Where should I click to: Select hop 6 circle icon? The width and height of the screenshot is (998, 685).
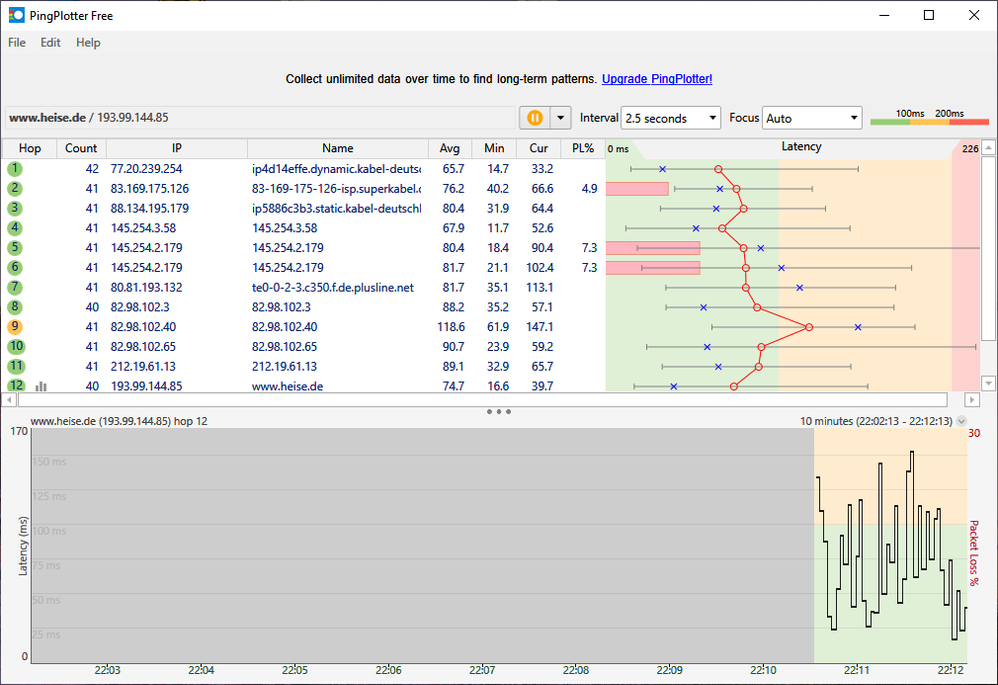click(15, 267)
